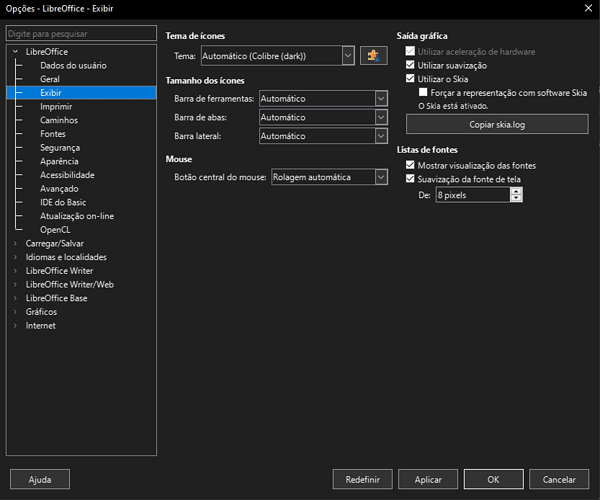Open the 'OpenCL' options page
The width and height of the screenshot is (600, 500).
tap(55, 230)
